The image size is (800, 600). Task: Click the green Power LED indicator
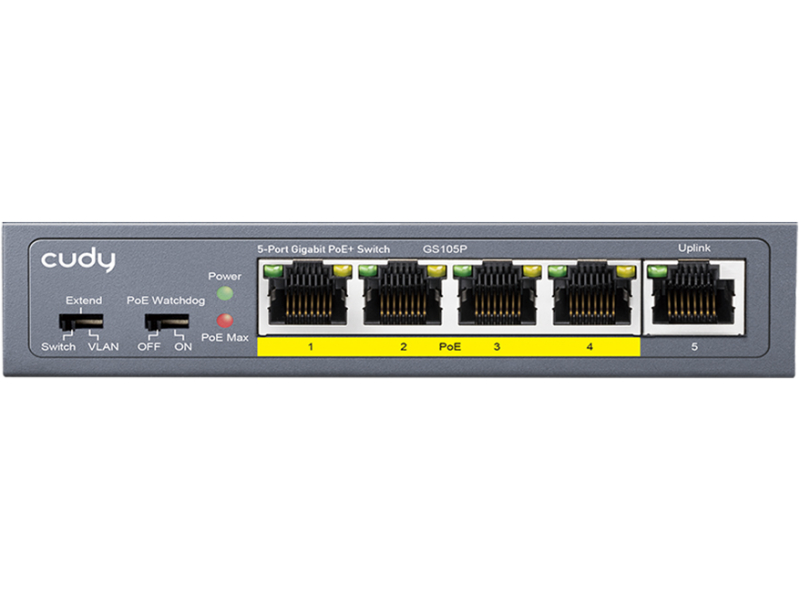pyautogui.click(x=225, y=293)
